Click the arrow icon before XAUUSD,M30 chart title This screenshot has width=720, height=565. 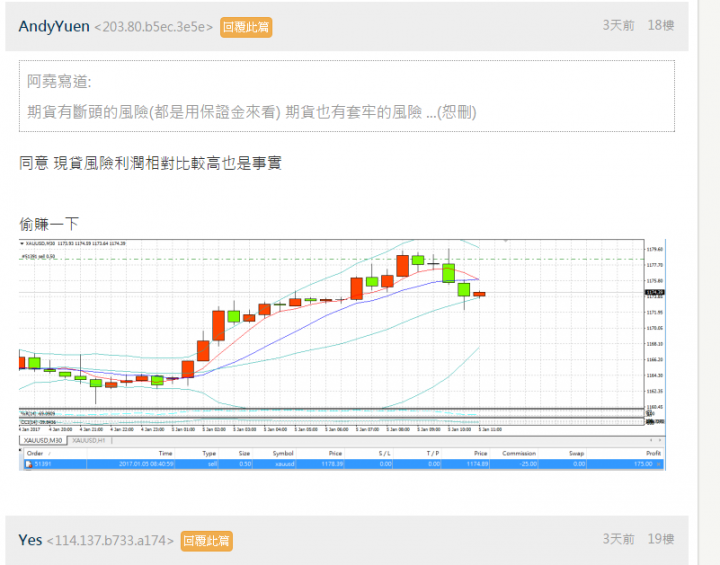tap(23, 244)
